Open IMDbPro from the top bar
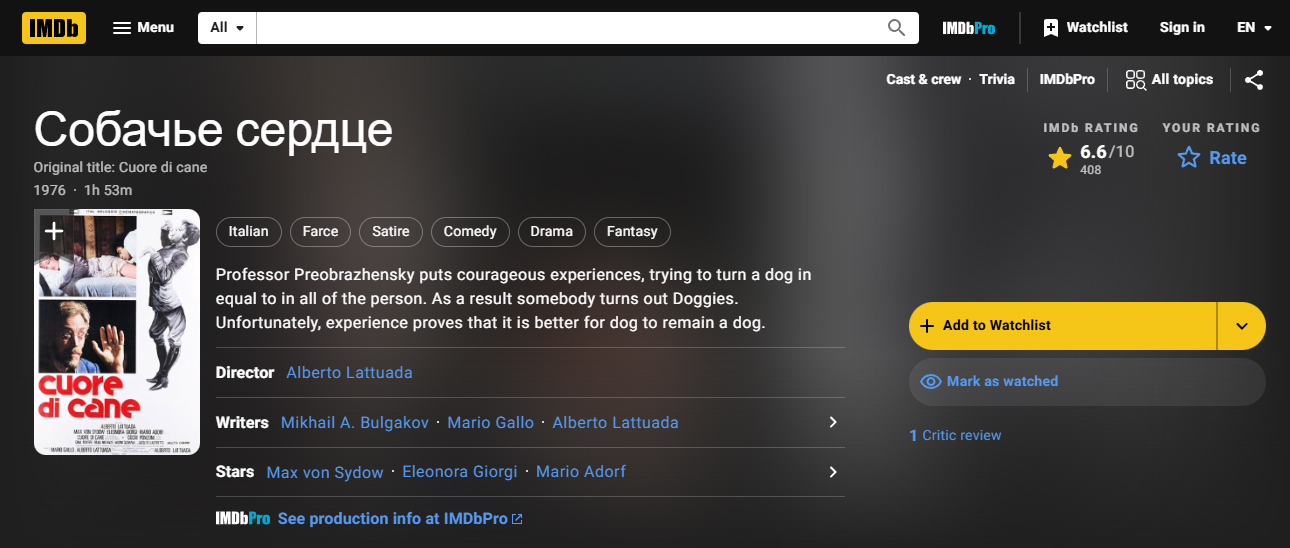 click(x=969, y=28)
